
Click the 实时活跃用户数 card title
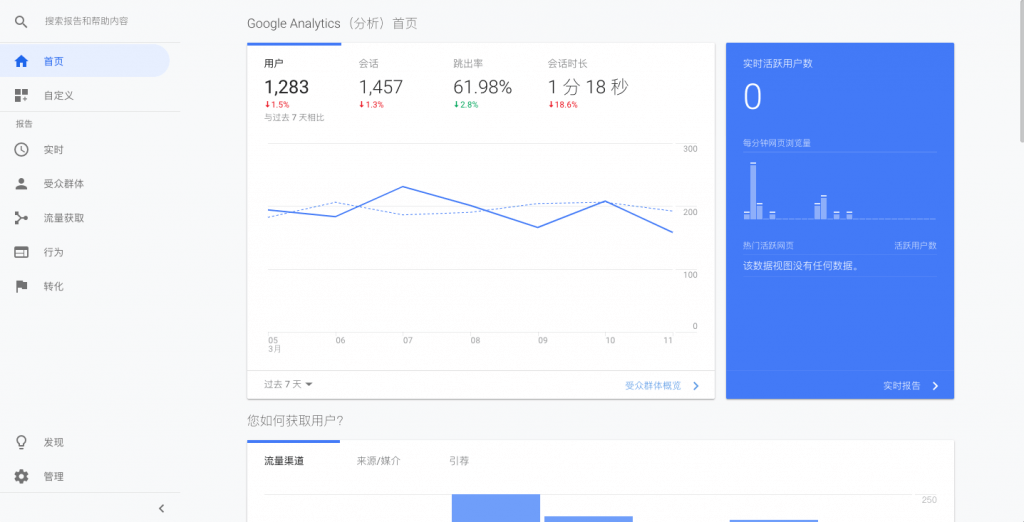tap(778, 63)
